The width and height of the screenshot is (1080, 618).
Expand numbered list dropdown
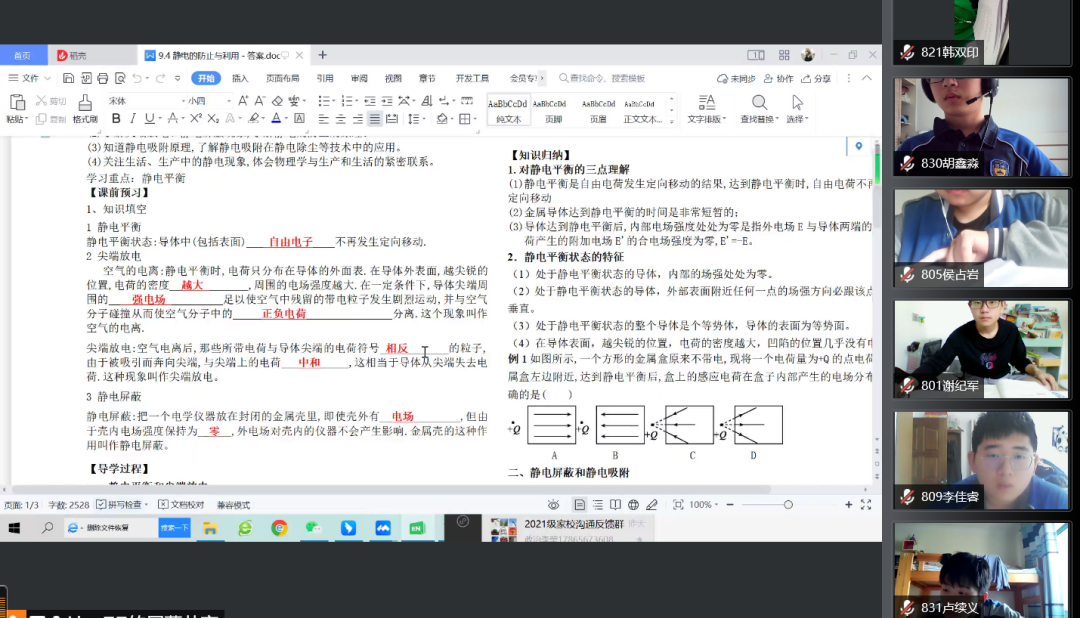(x=357, y=101)
